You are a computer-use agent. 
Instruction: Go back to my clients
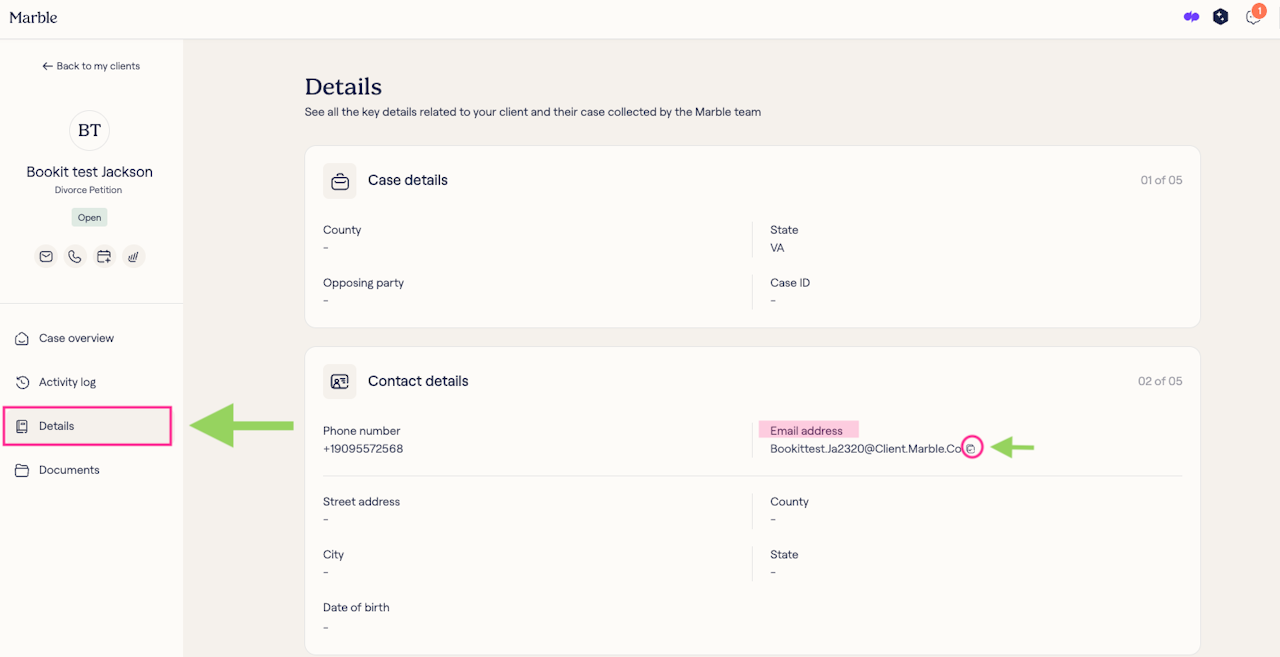[91, 66]
